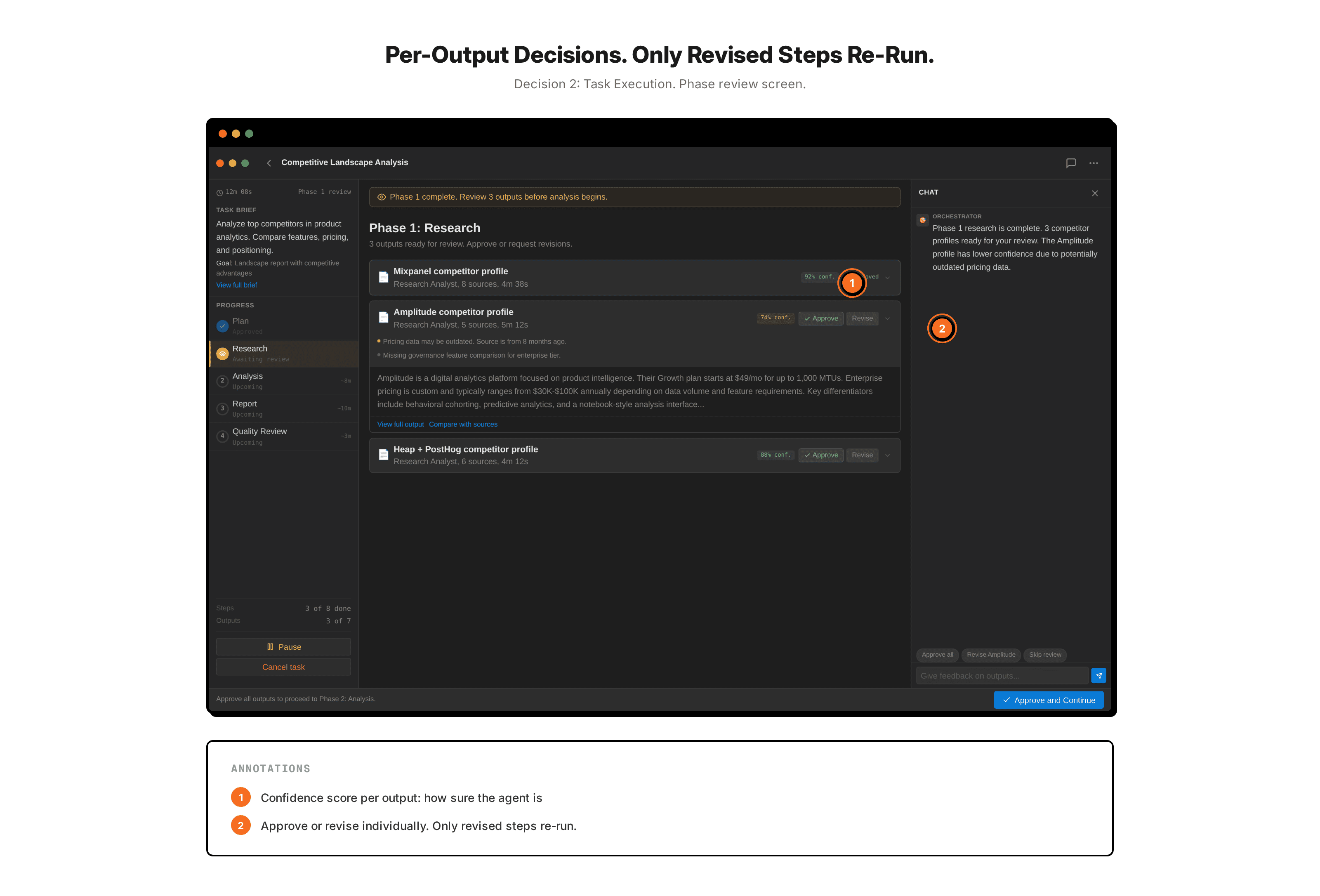Click the 74% conf. badge on Amplitude
The width and height of the screenshot is (1320, 896).
[775, 318]
